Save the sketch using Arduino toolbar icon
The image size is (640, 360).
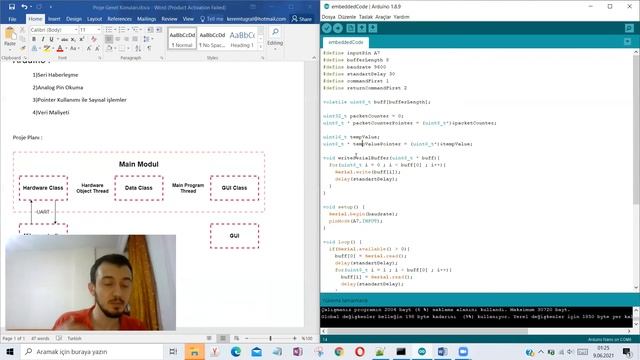[373, 28]
